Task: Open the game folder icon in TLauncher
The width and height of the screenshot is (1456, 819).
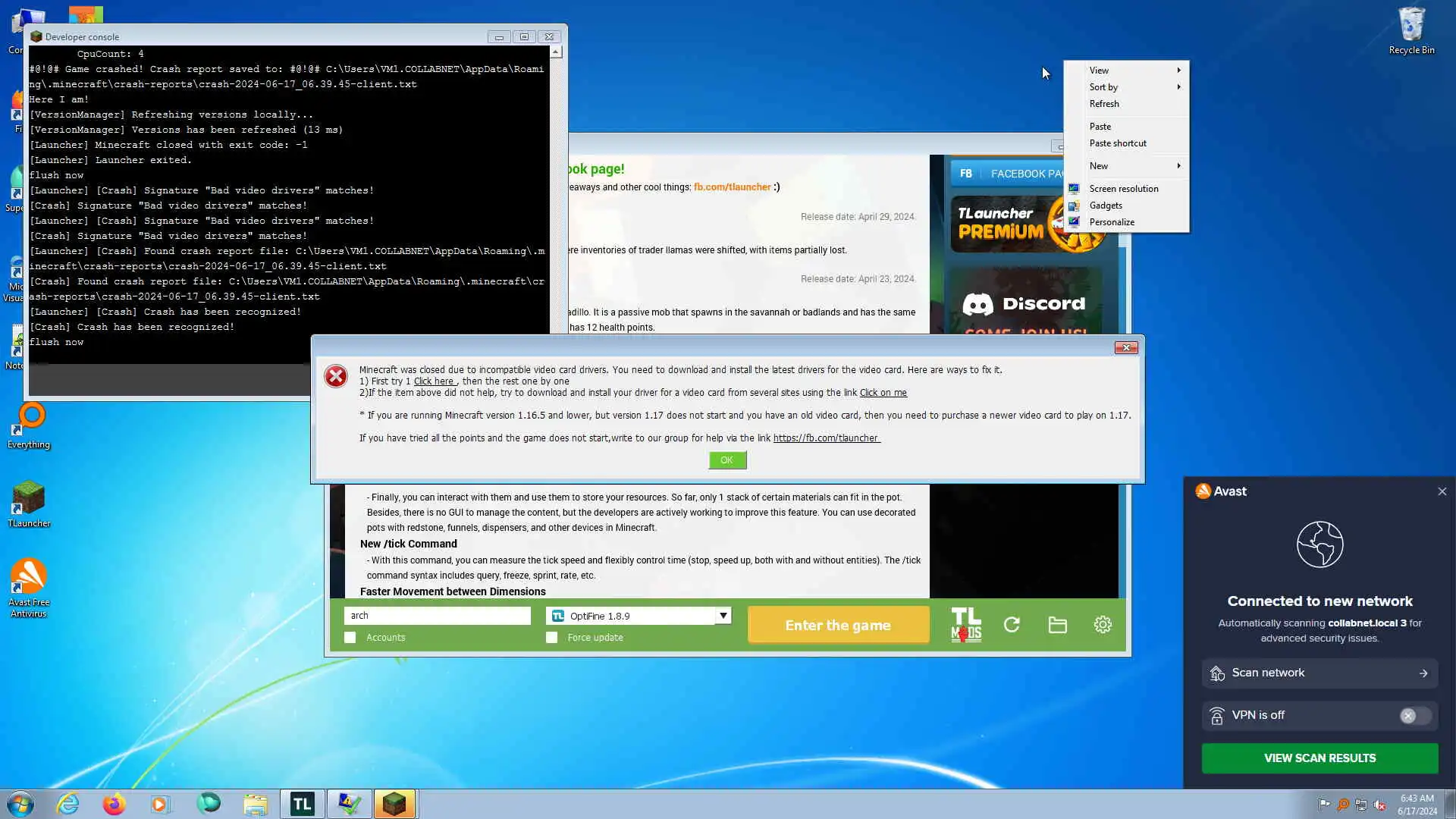Action: coord(1057,625)
